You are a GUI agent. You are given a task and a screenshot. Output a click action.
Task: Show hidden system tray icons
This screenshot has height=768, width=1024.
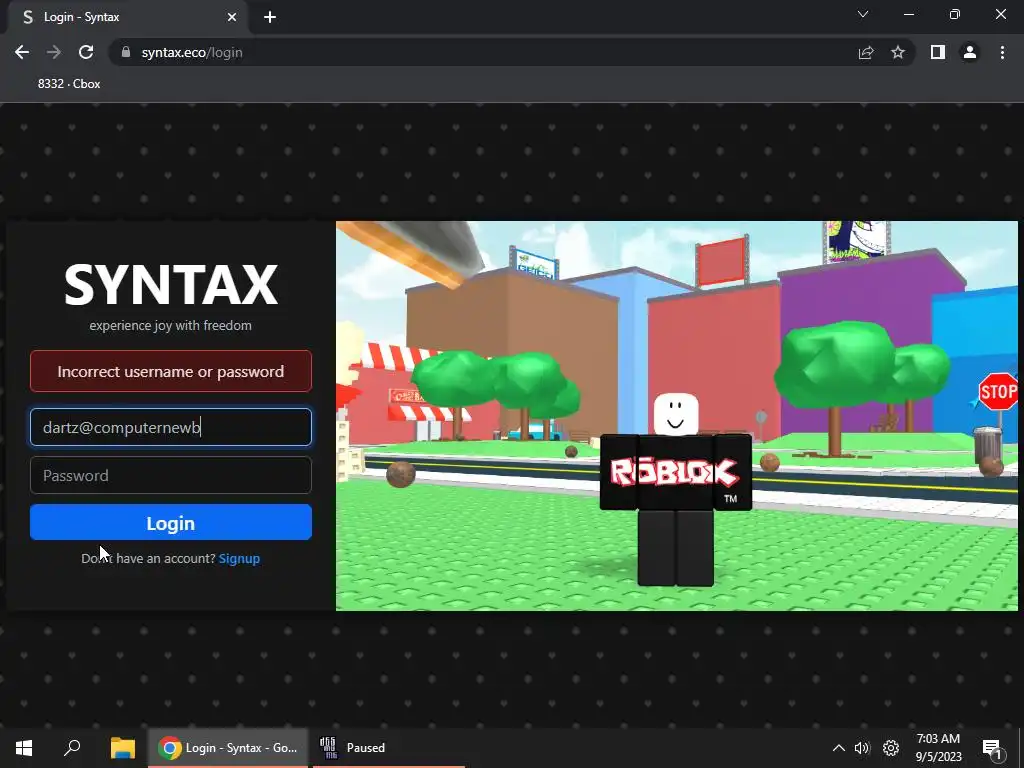coord(839,748)
